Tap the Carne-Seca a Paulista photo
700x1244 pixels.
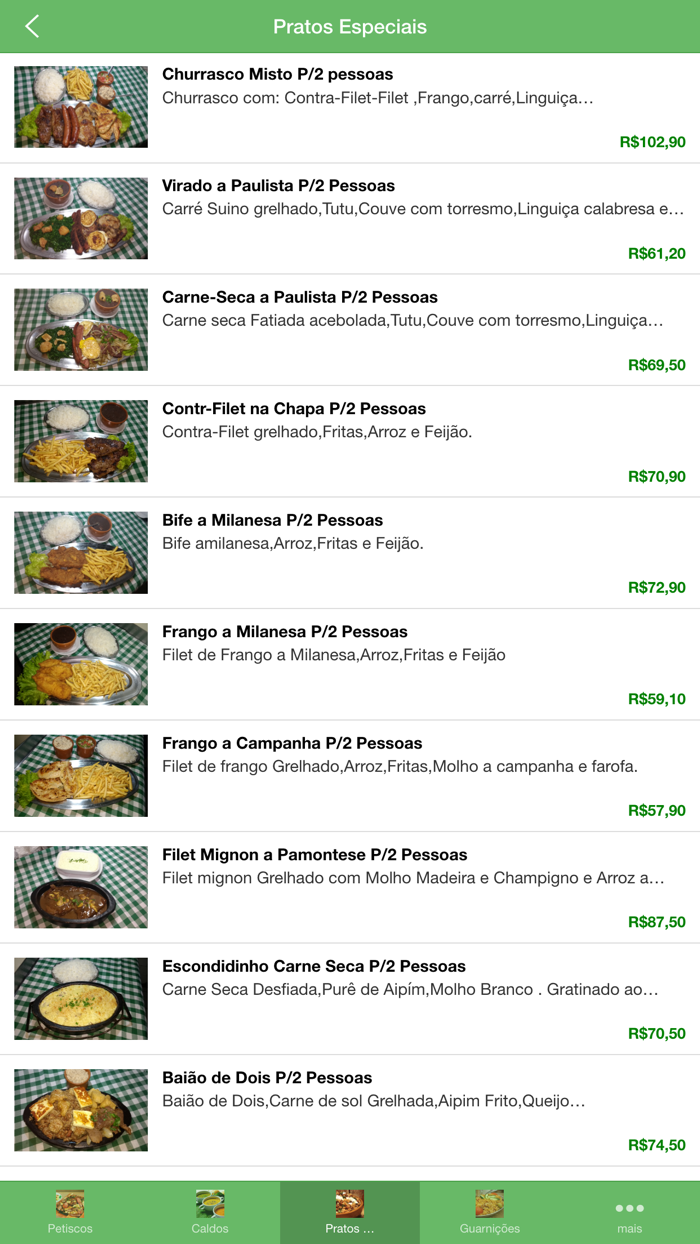pos(79,329)
